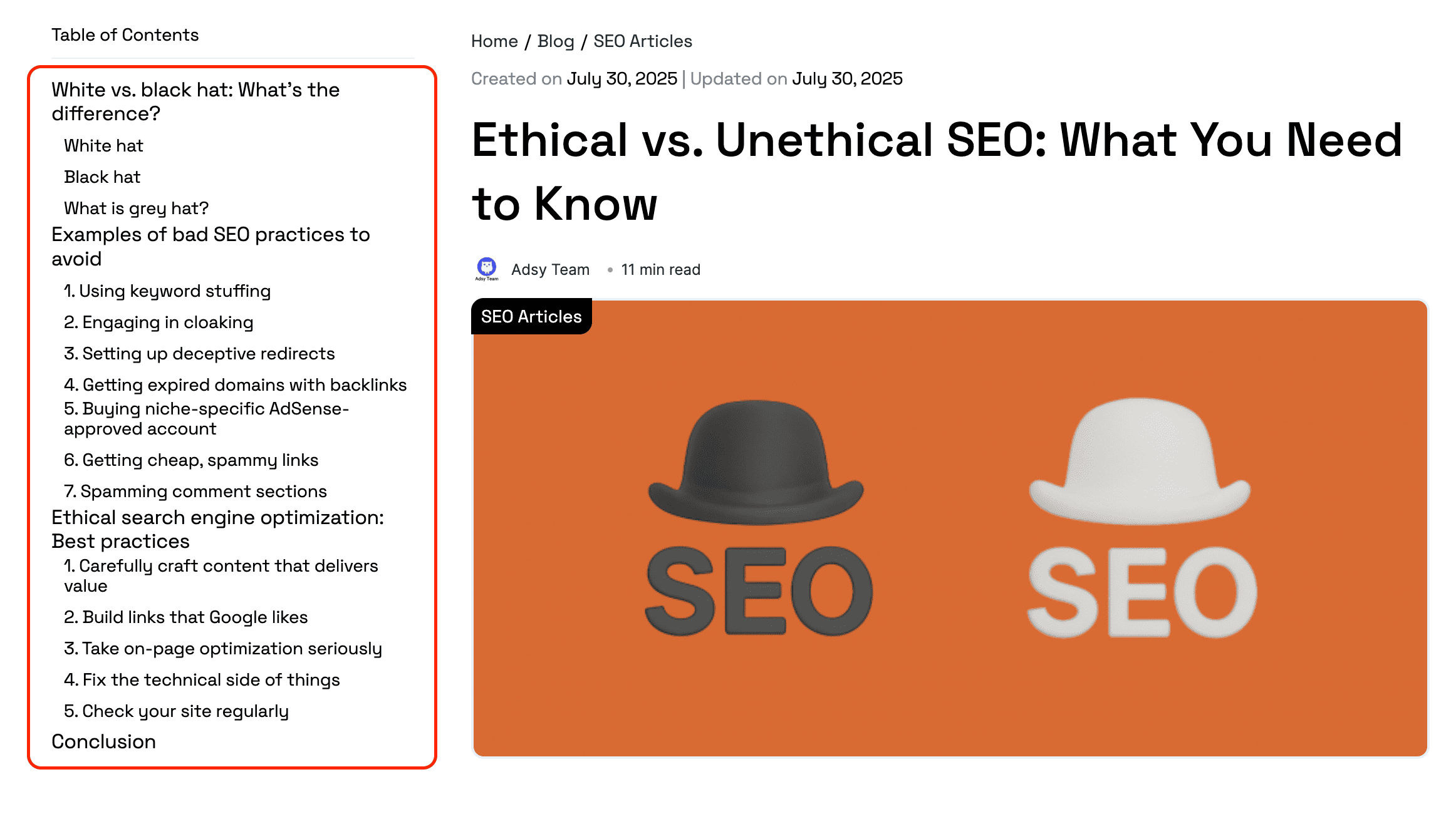1456x824 pixels.
Task: Go to Using keyword stuffing entry
Action: [167, 291]
